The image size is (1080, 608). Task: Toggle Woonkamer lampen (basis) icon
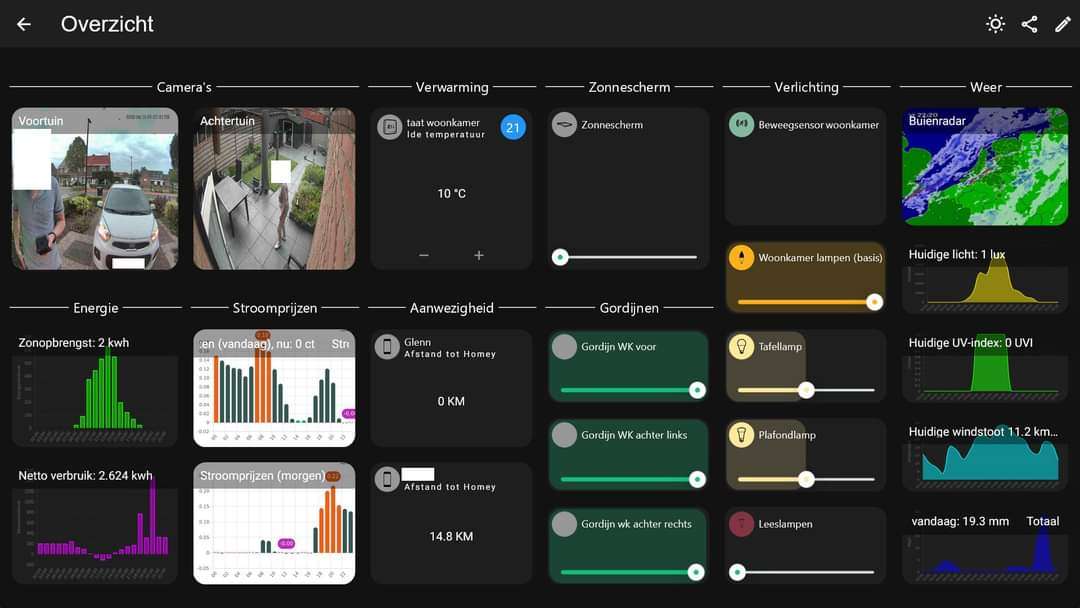coord(742,258)
